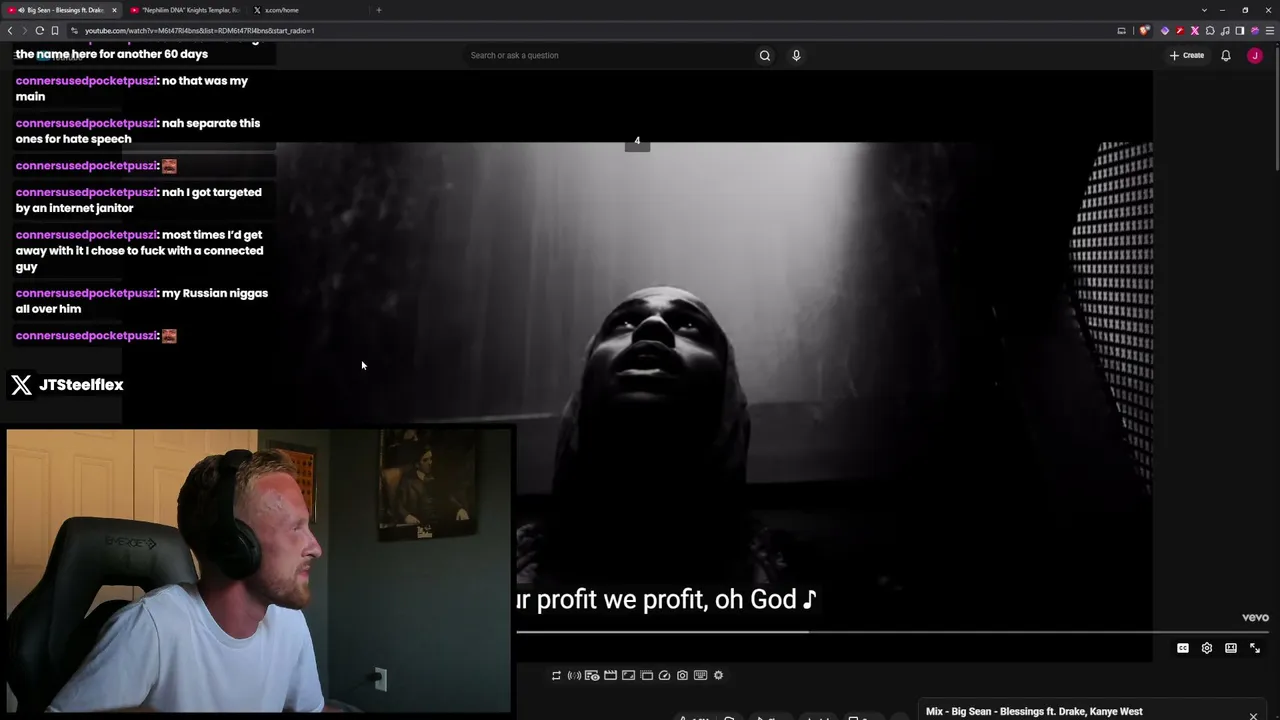Start voice search with the microphone icon
Image resolution: width=1280 pixels, height=720 pixels.
point(796,55)
